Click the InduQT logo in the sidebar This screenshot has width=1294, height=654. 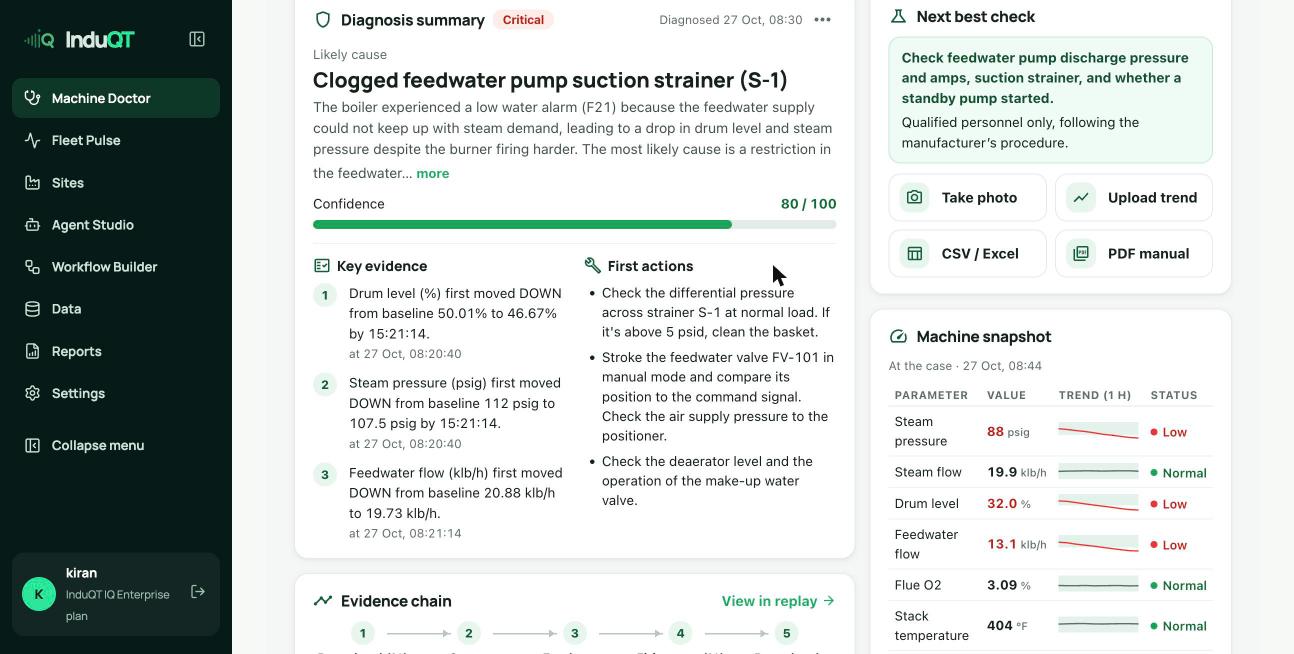click(79, 40)
